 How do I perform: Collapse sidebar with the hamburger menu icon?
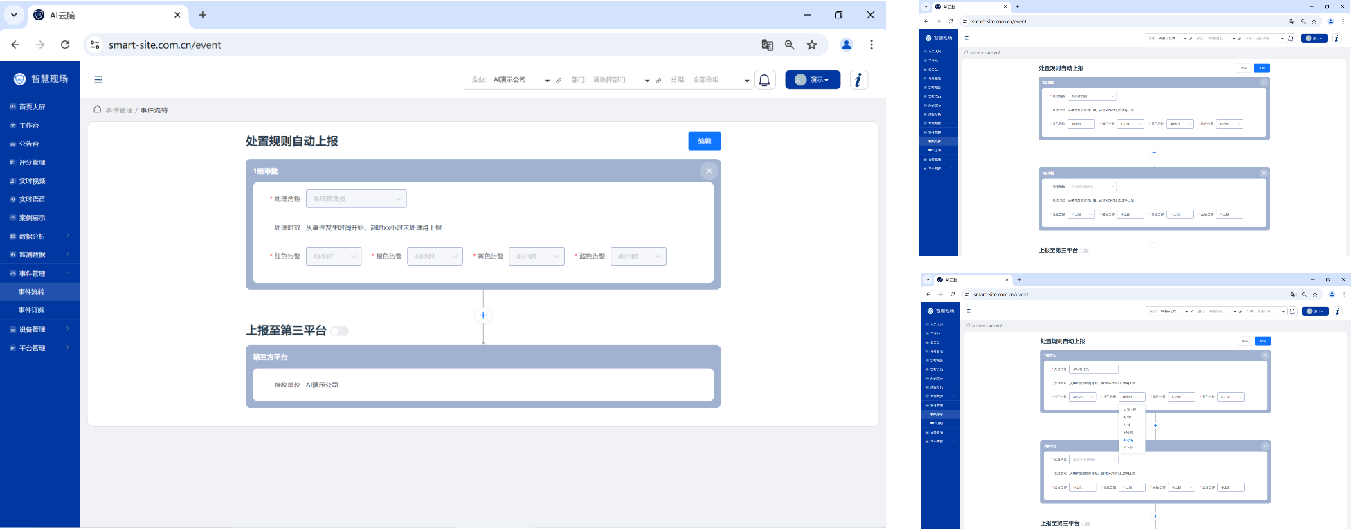click(x=98, y=80)
